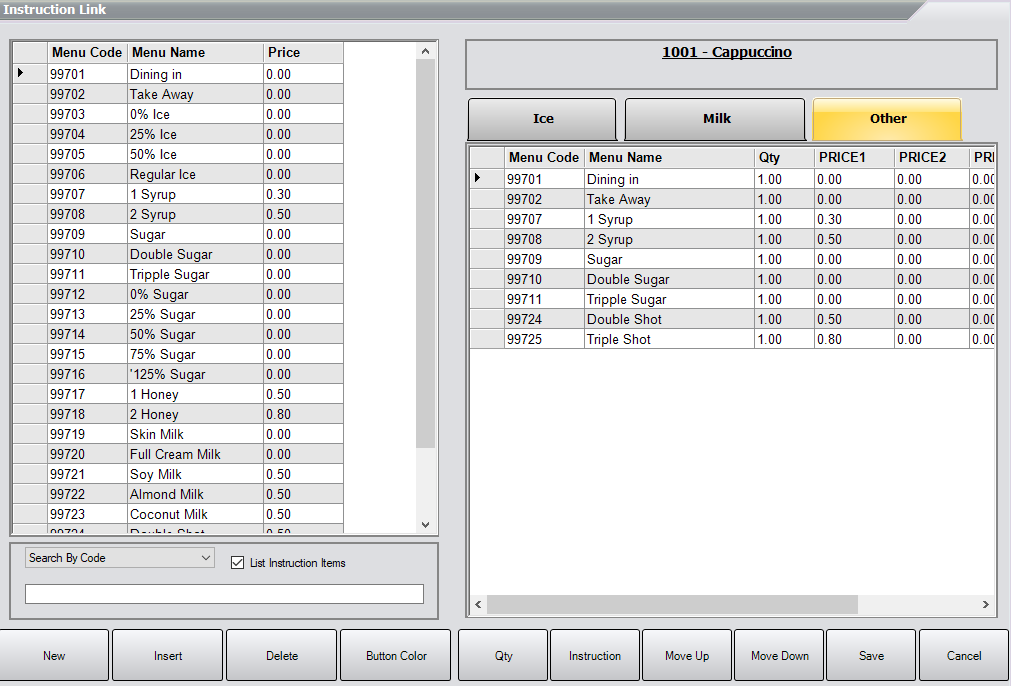Switch to the Ice tab
Screen dimensions: 1011x686
[x=542, y=119]
